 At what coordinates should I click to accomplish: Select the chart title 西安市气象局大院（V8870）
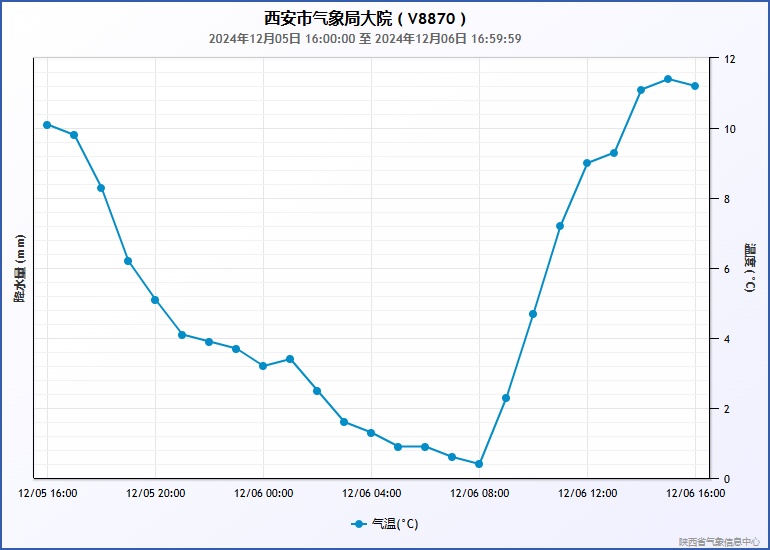(x=365, y=19)
